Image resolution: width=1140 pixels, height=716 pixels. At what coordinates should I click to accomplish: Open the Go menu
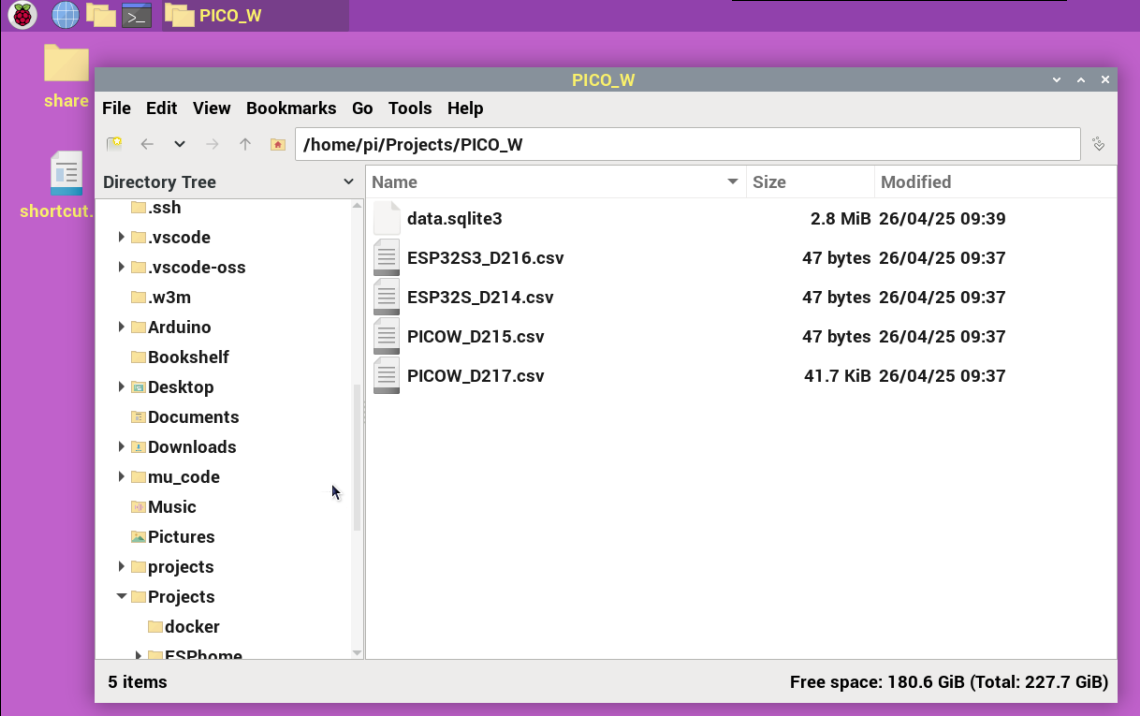pyautogui.click(x=362, y=108)
